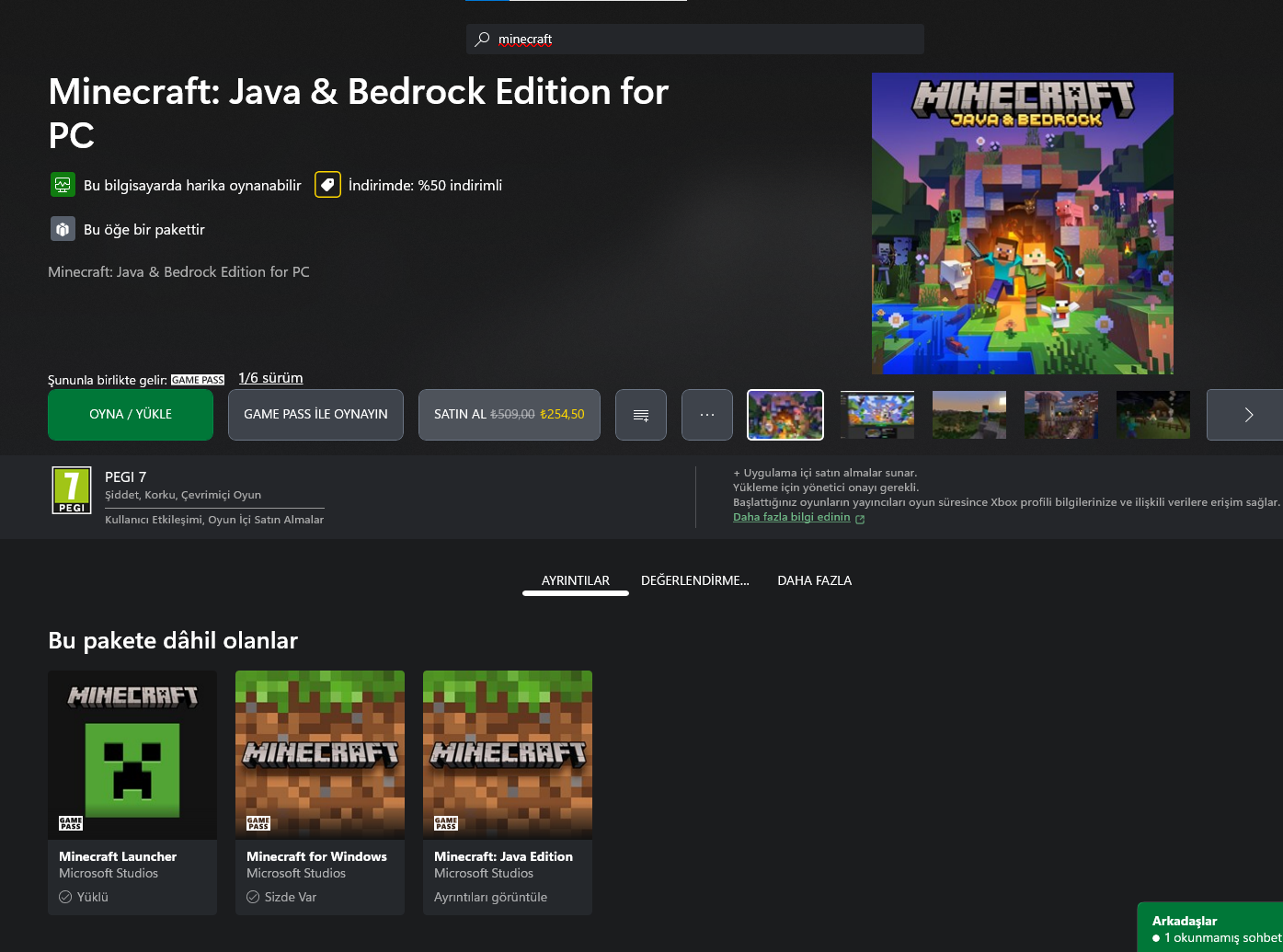Screen dimensions: 1283x952
Task: Click the large Minecraft Java & Bedrock cover image
Action: (x=1023, y=224)
